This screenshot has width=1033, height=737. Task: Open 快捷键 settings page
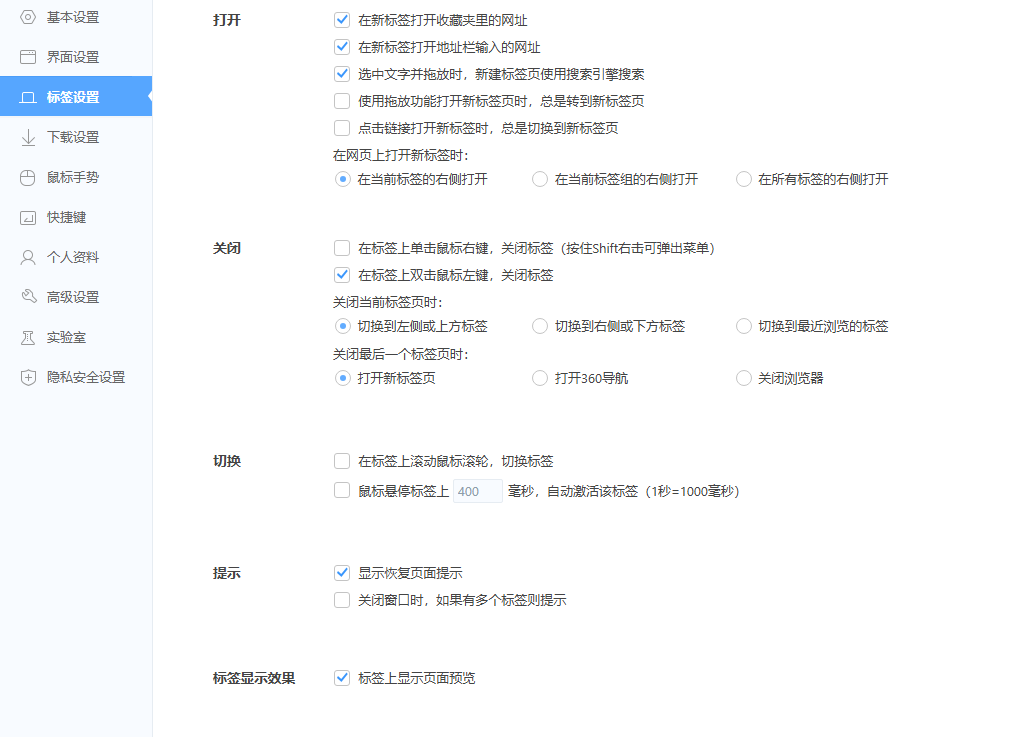[76, 218]
